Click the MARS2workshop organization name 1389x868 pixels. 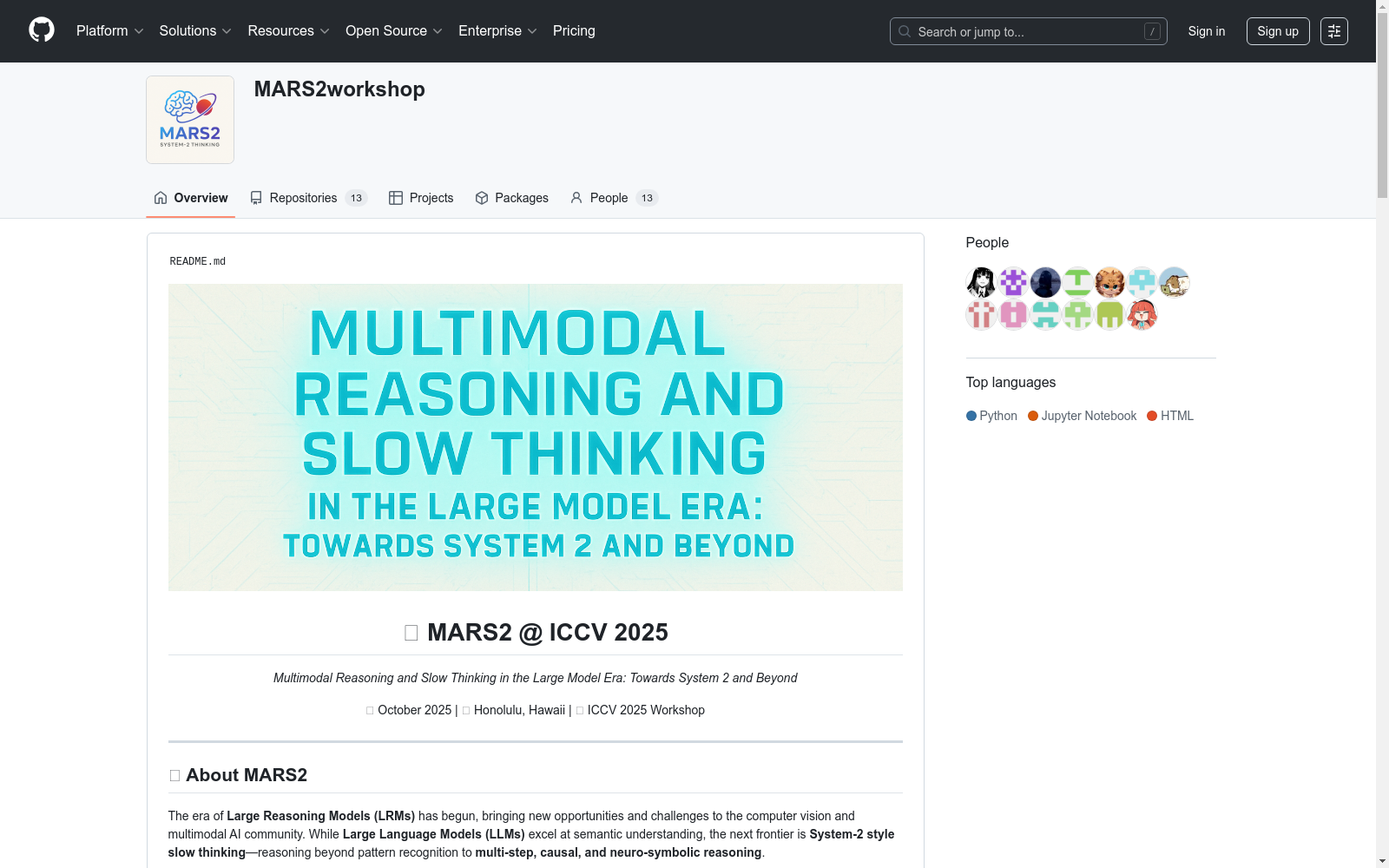tap(339, 89)
